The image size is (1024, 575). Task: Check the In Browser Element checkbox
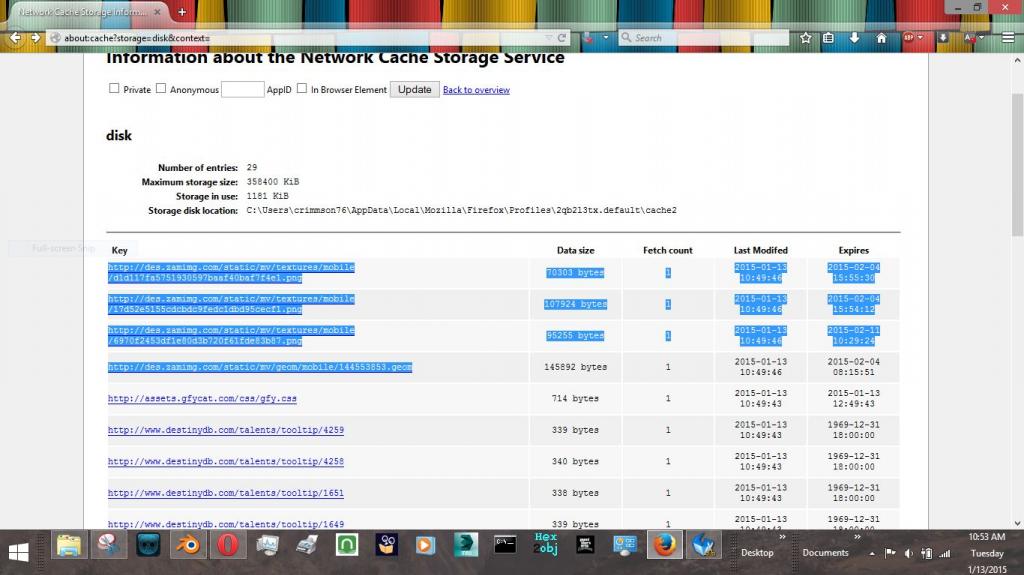coord(302,88)
